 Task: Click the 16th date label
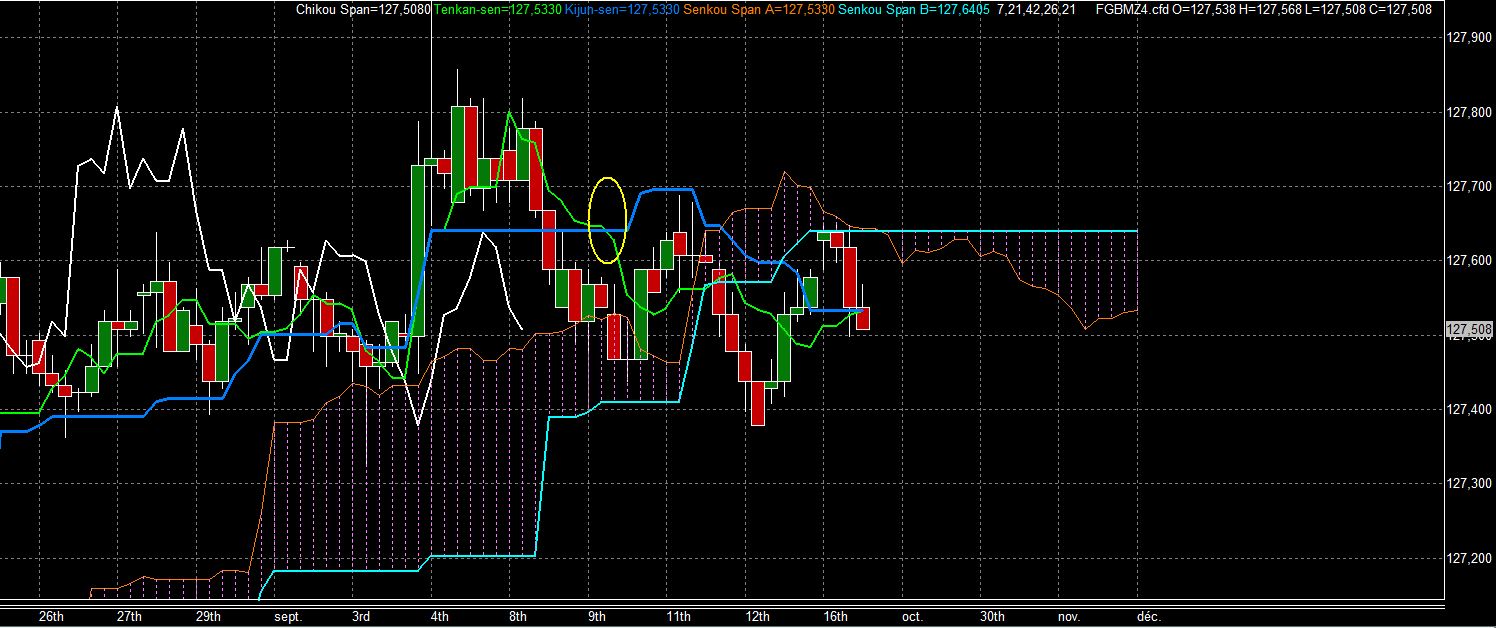point(835,616)
